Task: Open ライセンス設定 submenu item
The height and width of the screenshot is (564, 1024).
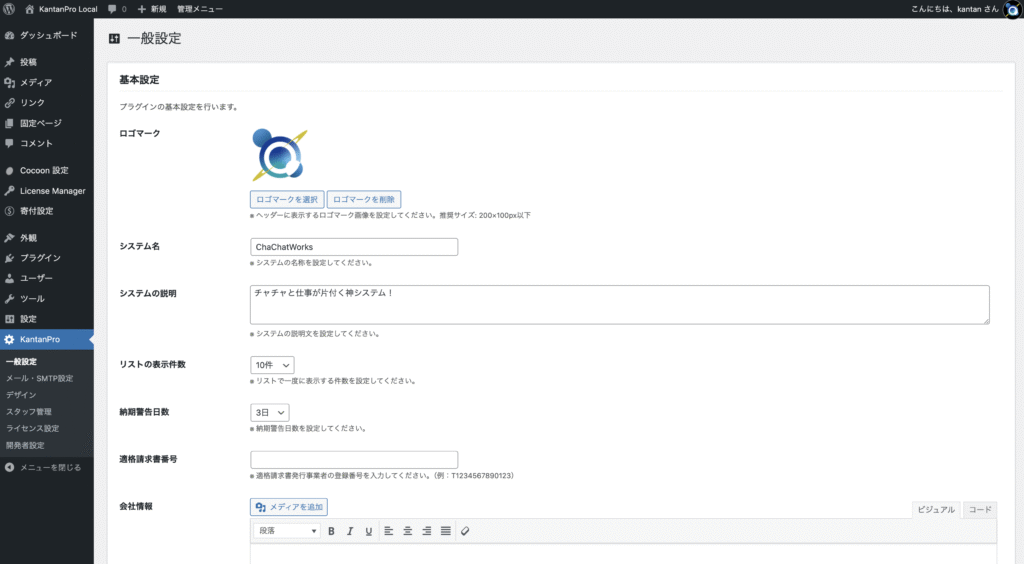Action: pos(33,429)
